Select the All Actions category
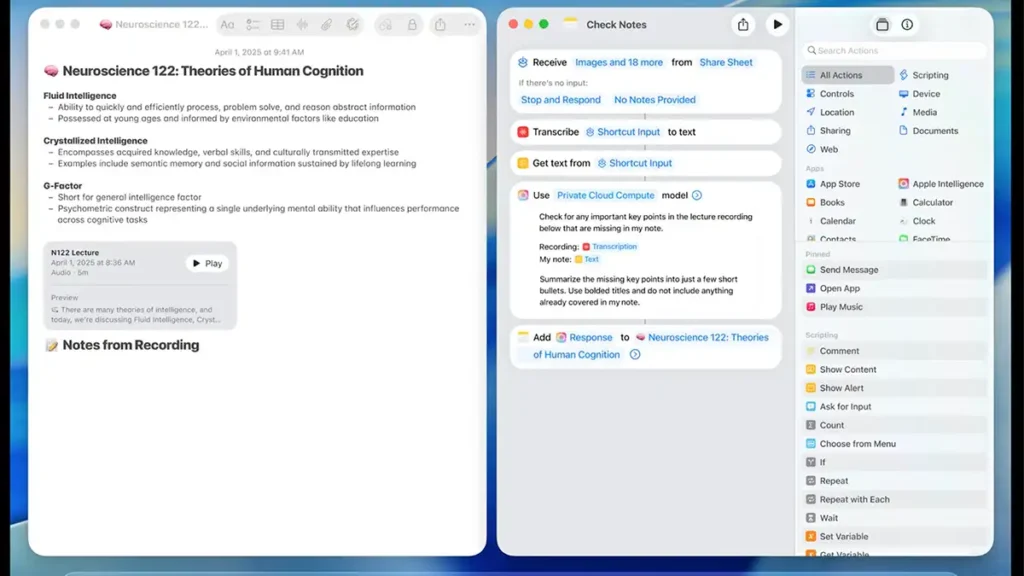Image resolution: width=1024 pixels, height=576 pixels. click(x=840, y=75)
